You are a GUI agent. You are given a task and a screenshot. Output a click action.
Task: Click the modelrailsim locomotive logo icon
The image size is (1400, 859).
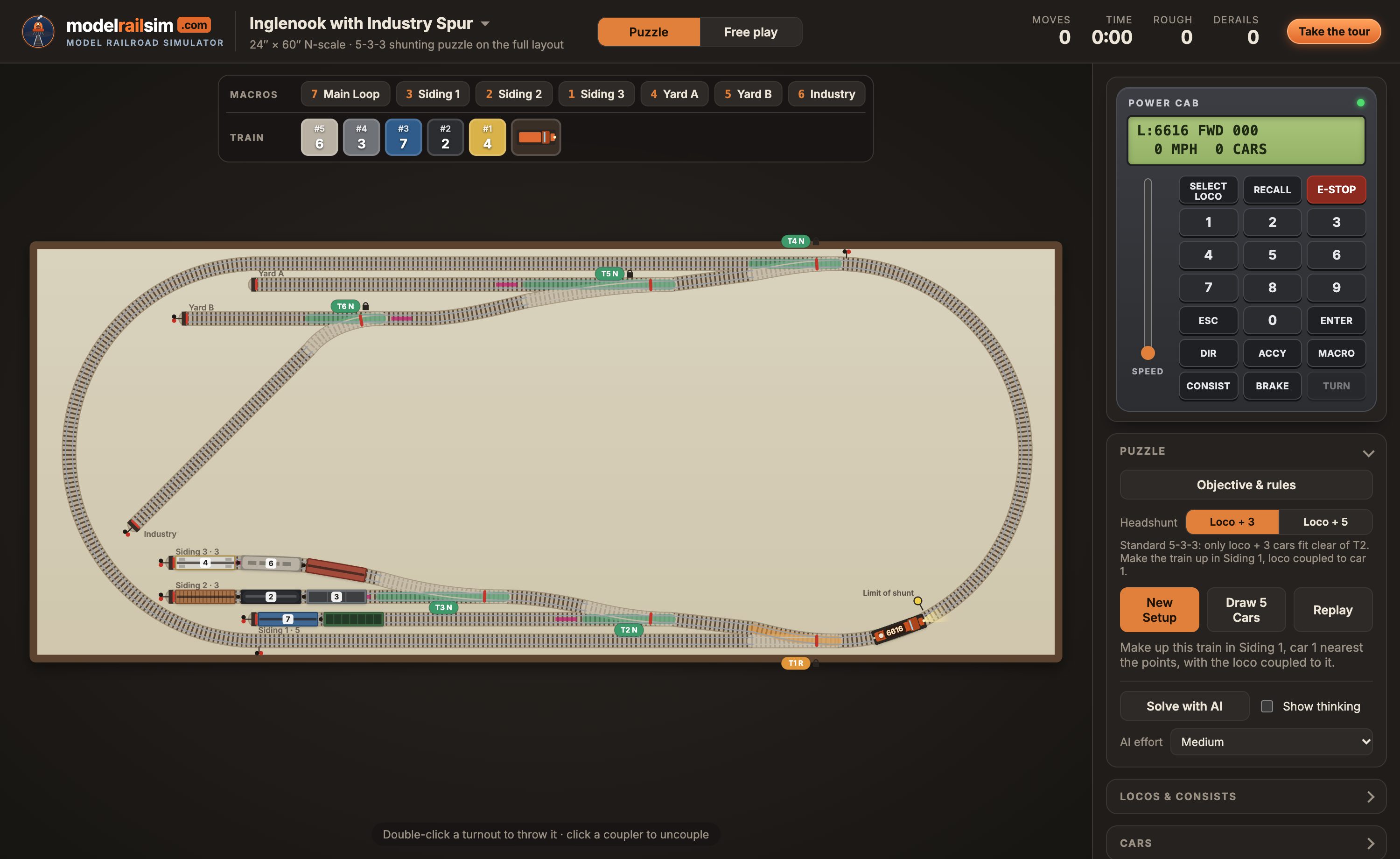coord(38,31)
